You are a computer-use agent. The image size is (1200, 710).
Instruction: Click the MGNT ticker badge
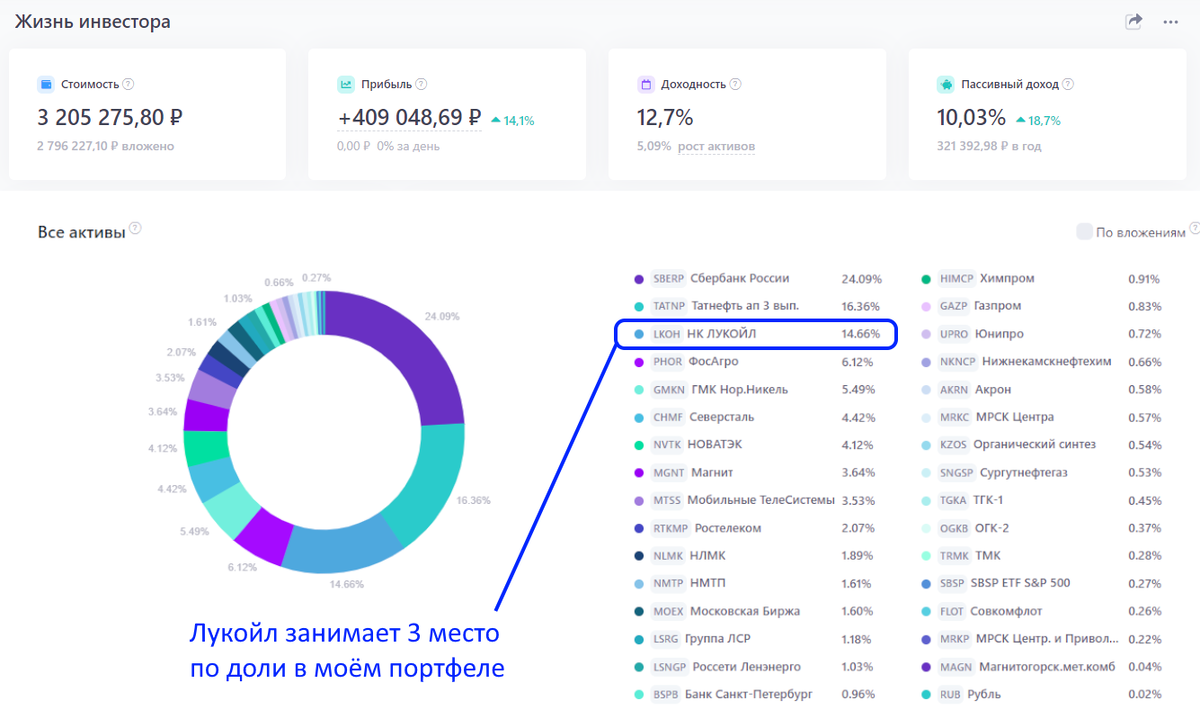tap(668, 473)
